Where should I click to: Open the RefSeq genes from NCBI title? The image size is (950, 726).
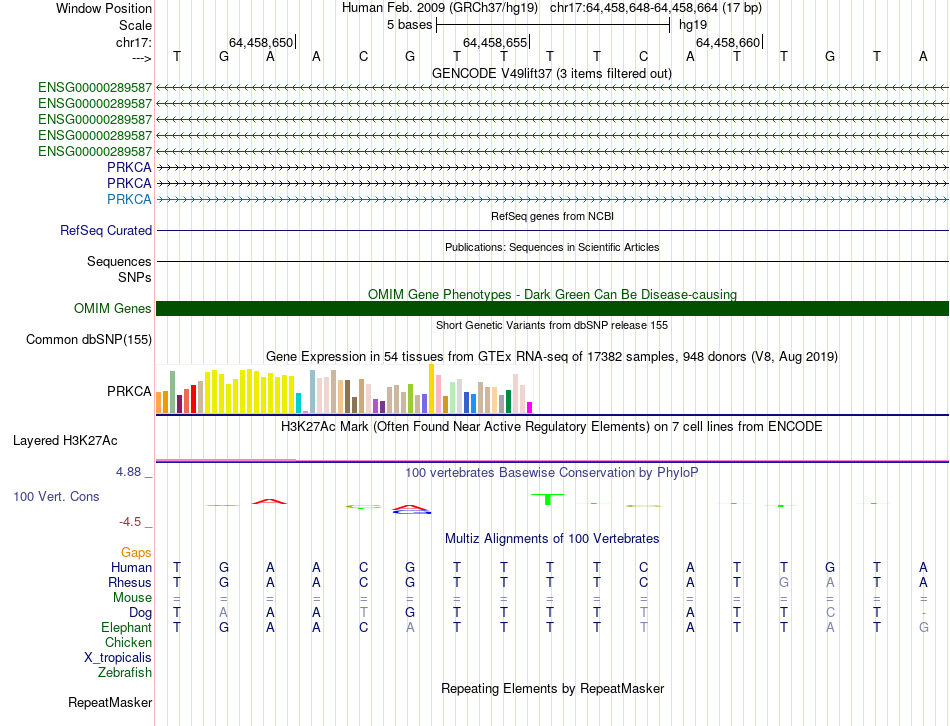[552, 216]
